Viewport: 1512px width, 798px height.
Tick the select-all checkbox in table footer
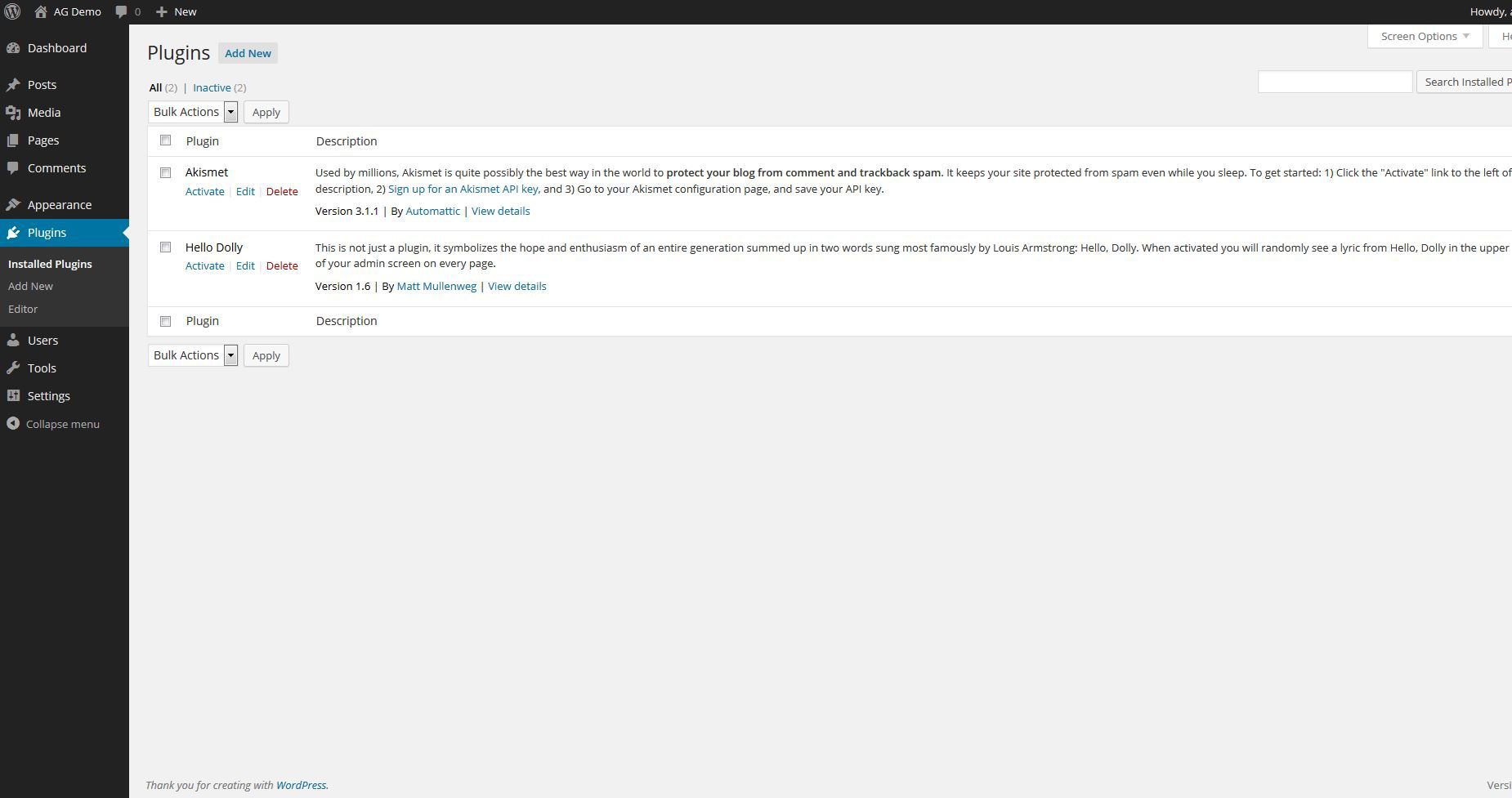[x=165, y=321]
